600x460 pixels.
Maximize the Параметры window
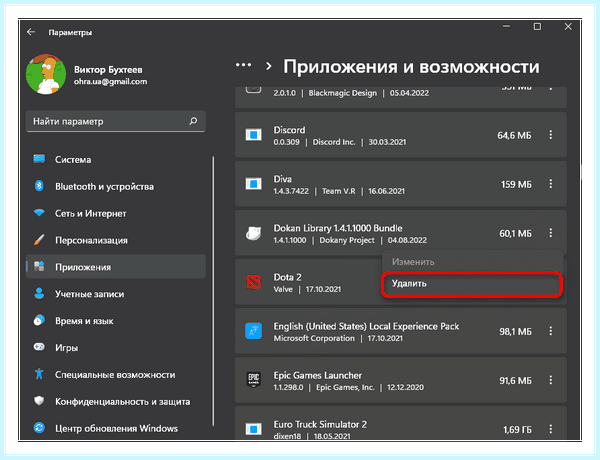(537, 26)
